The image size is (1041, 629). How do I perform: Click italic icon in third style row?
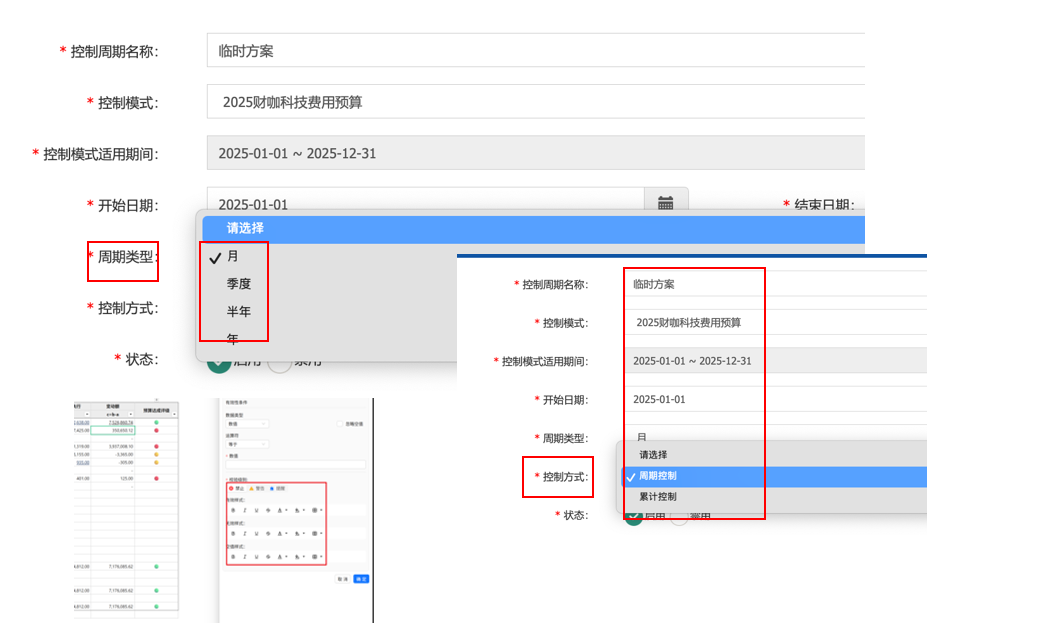coord(245,557)
